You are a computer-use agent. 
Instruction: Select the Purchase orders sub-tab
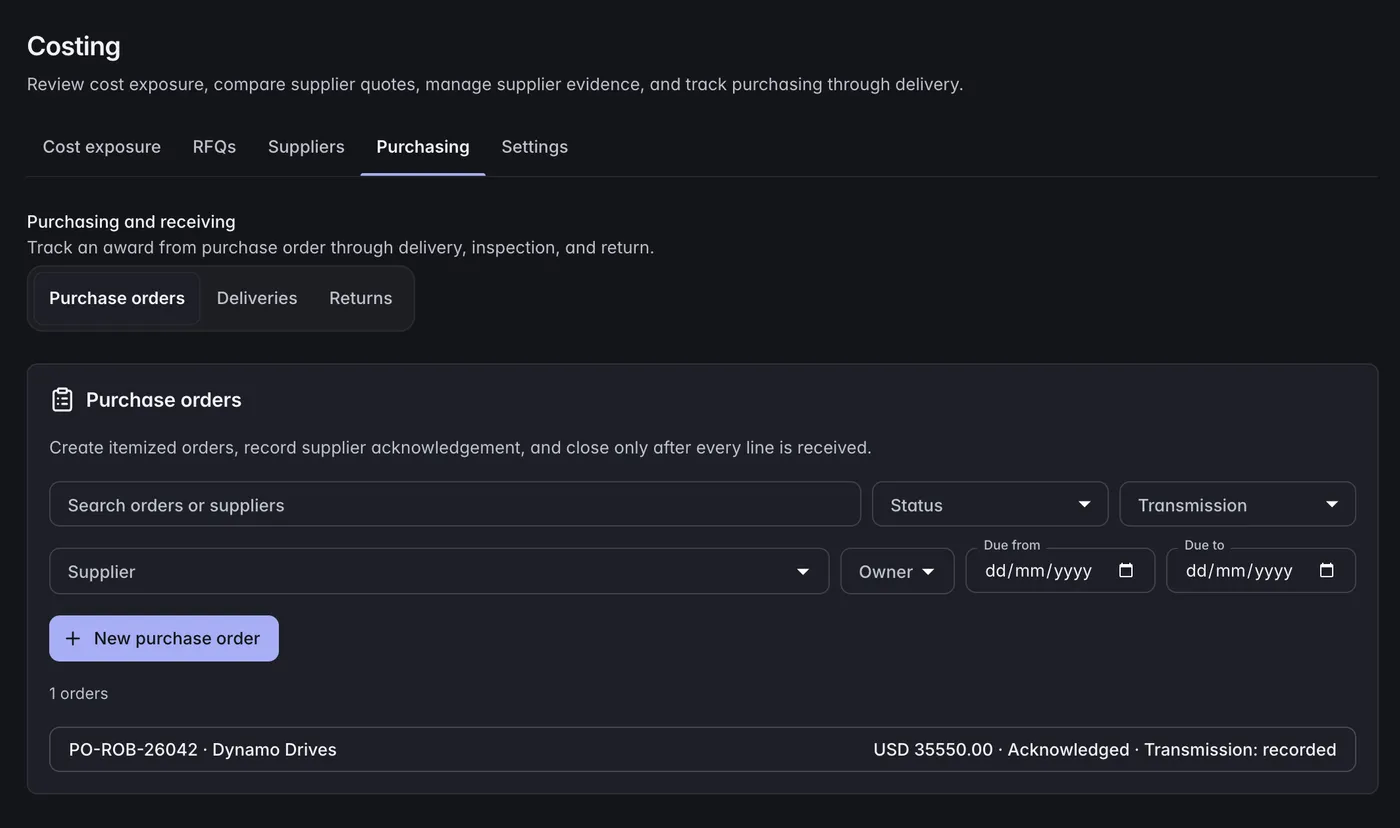pos(117,298)
